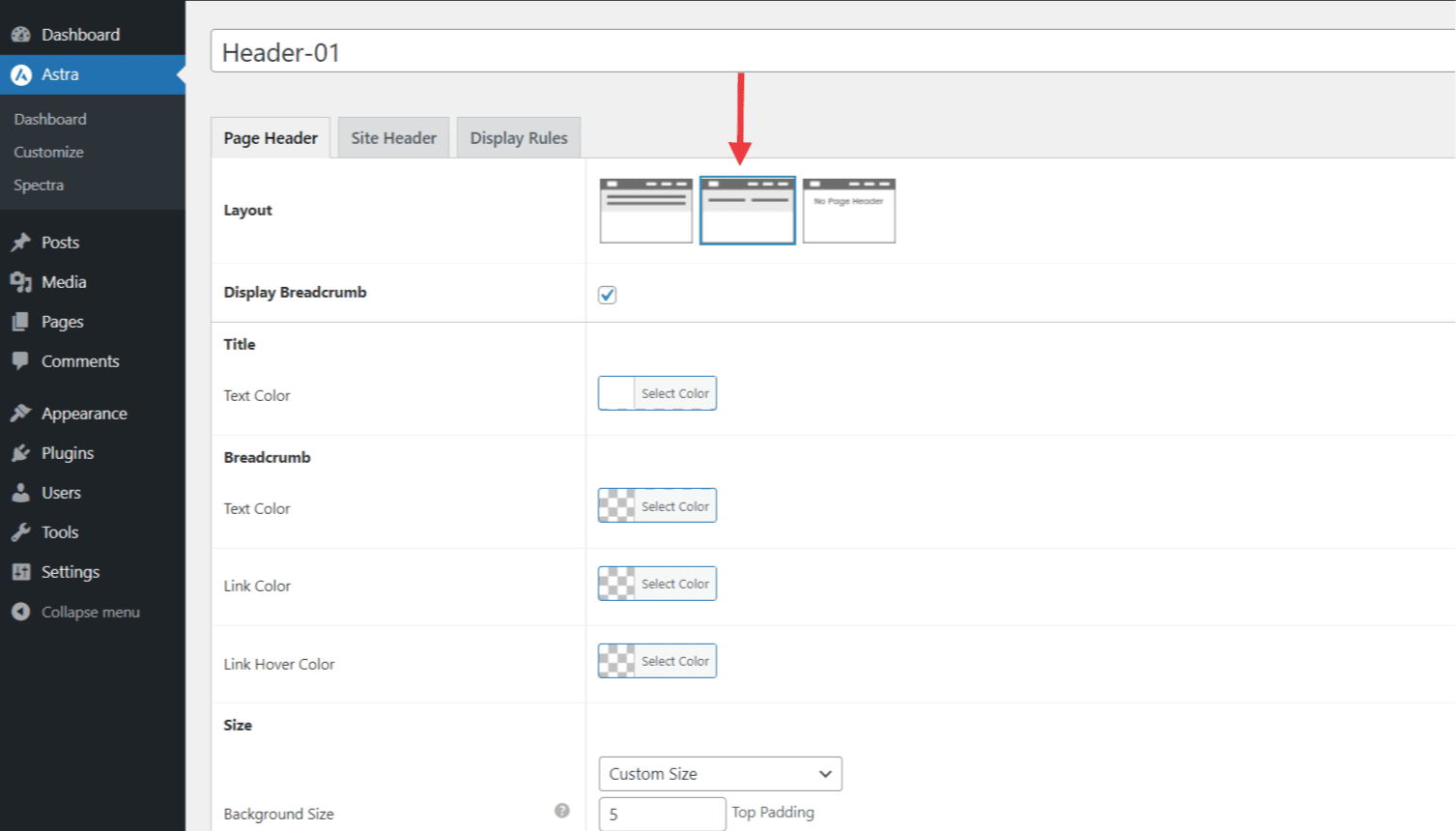Click the Astra logo icon
Viewport: 1456px width, 831px height.
coord(21,74)
